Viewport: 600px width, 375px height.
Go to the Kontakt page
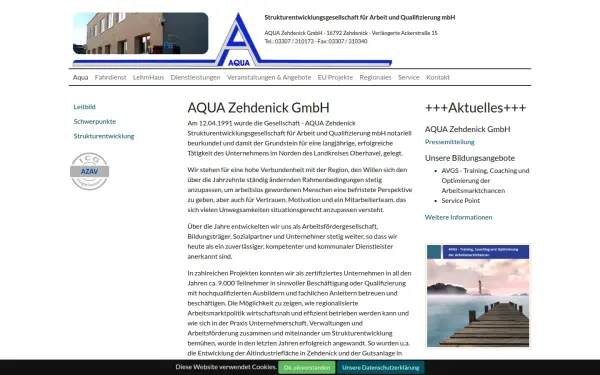point(438,77)
